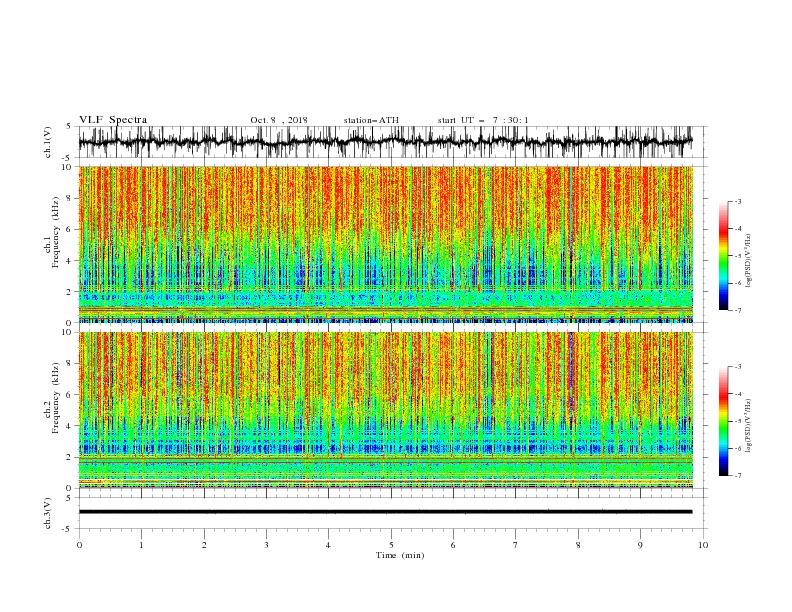Click the "VLF Spectra" plot title
The image size is (792, 612).
(x=113, y=120)
